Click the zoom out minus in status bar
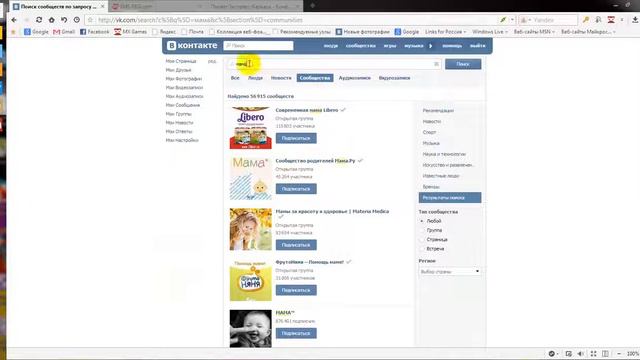The height and width of the screenshot is (360, 640). pyautogui.click(x=619, y=353)
